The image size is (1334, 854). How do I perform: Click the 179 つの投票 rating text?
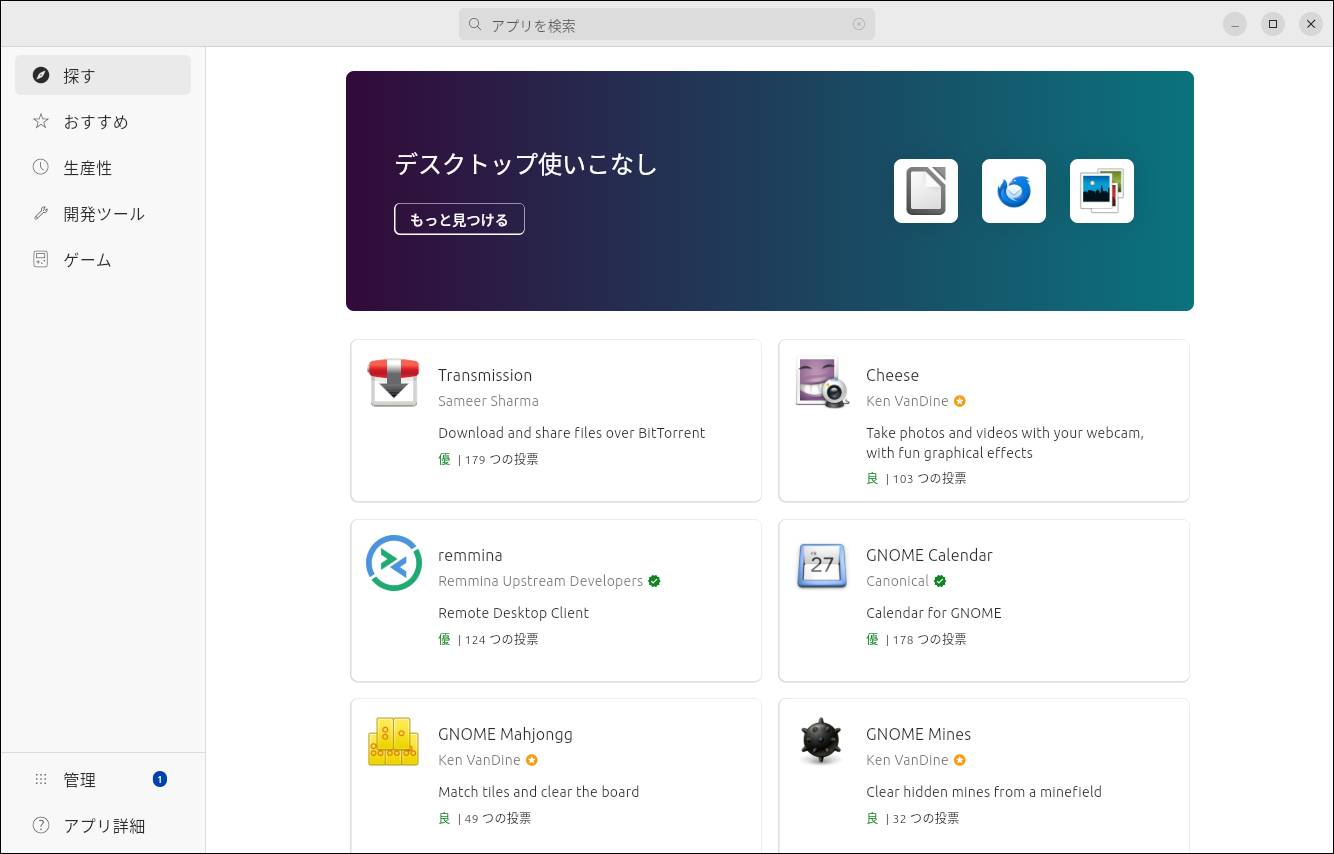point(501,459)
